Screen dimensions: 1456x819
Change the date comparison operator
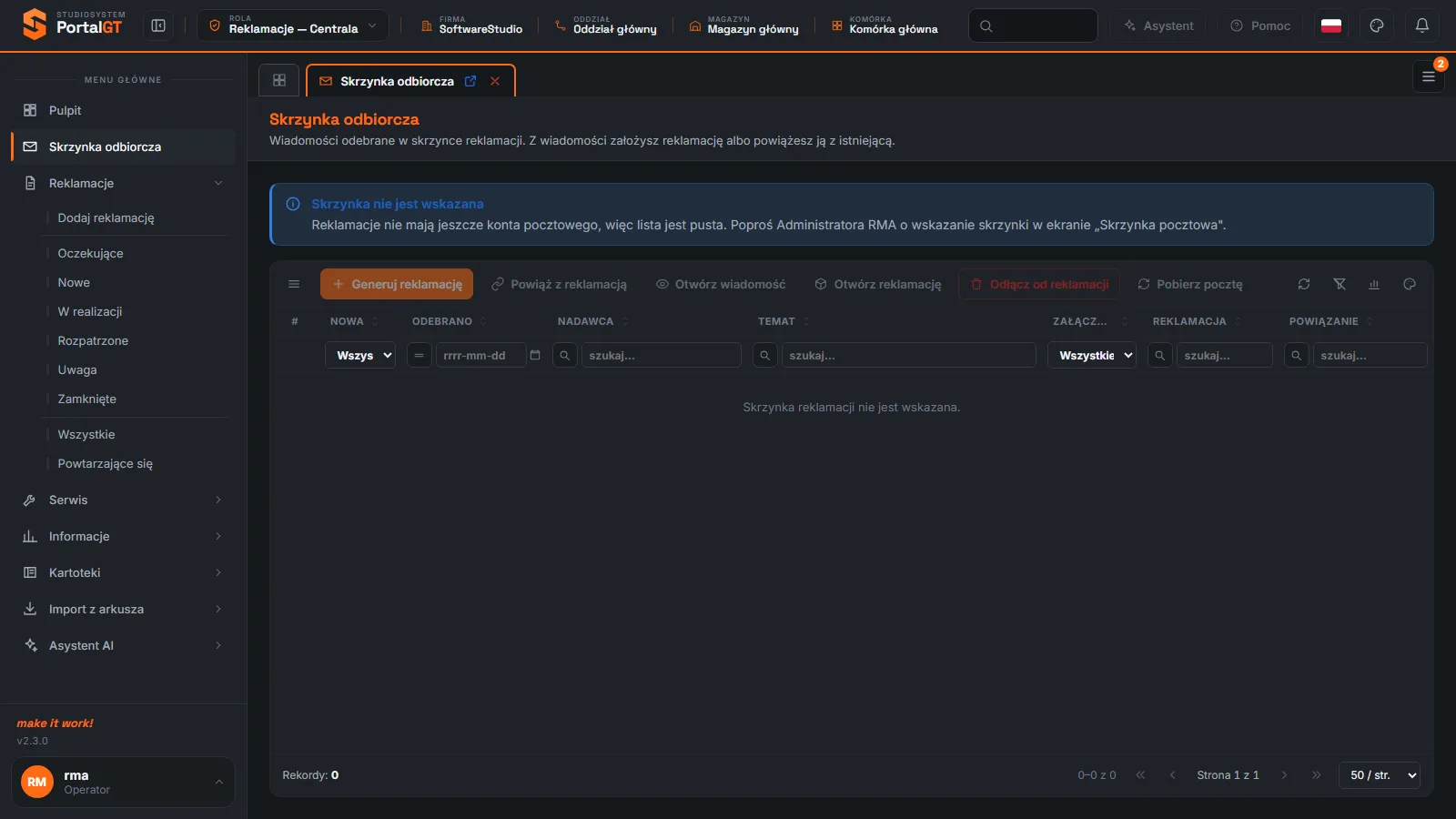click(420, 355)
